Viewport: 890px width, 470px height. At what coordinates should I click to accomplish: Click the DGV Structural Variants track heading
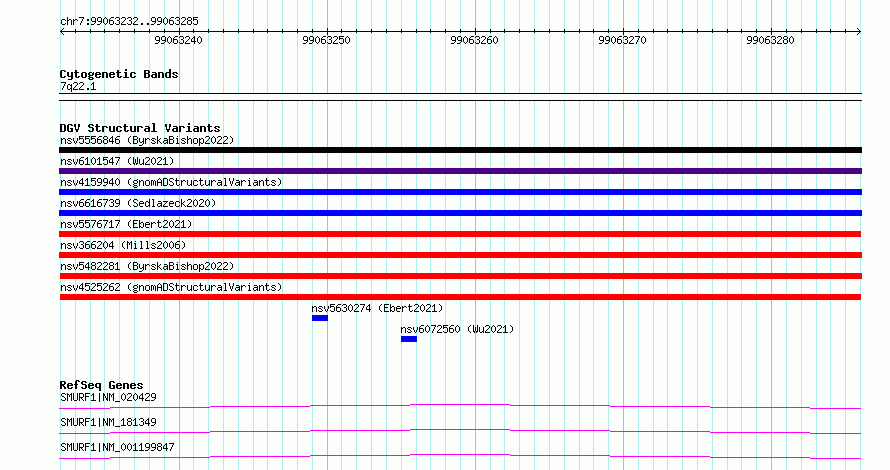[x=140, y=128]
